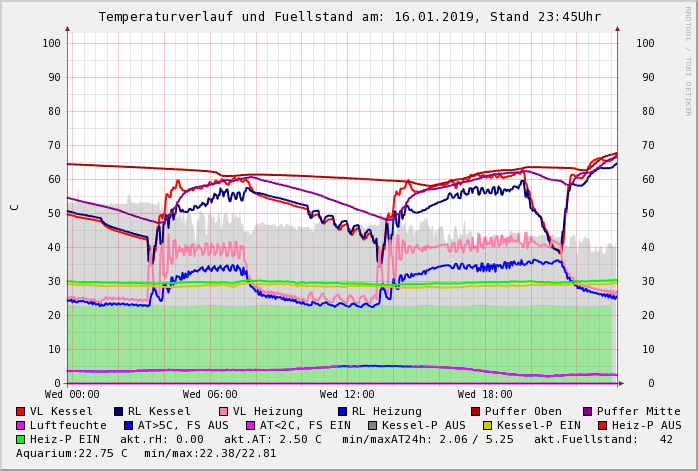Click the blue RL Heizung legend swatch
This screenshot has height=471, width=698.
342,411
